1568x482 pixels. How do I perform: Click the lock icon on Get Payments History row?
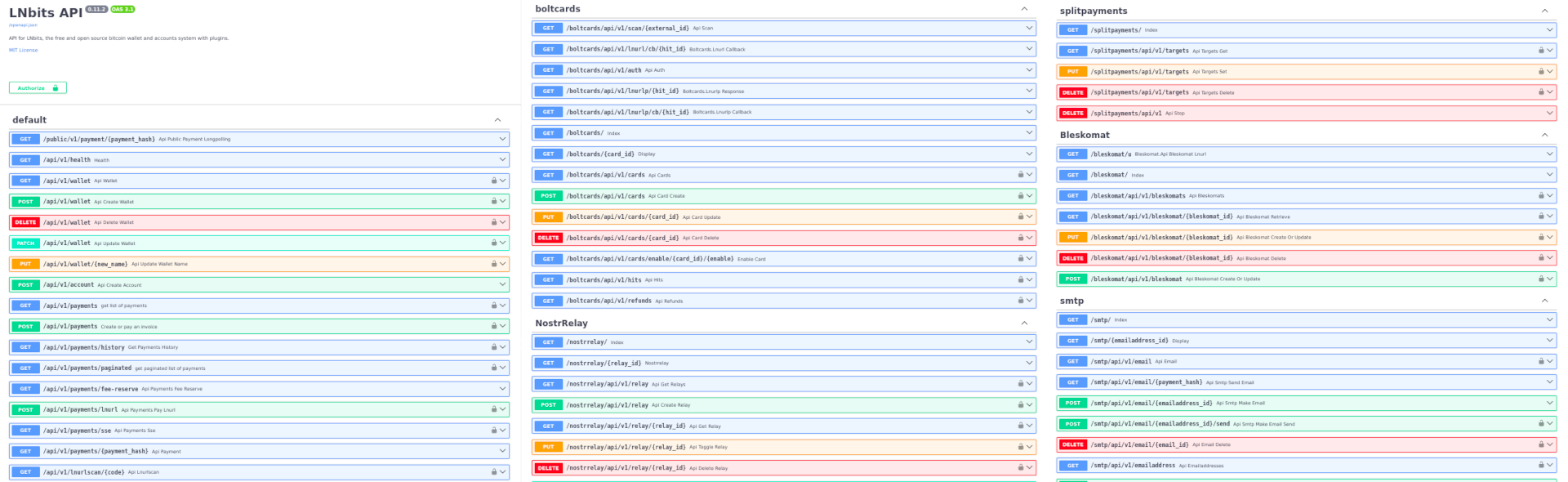(x=494, y=347)
